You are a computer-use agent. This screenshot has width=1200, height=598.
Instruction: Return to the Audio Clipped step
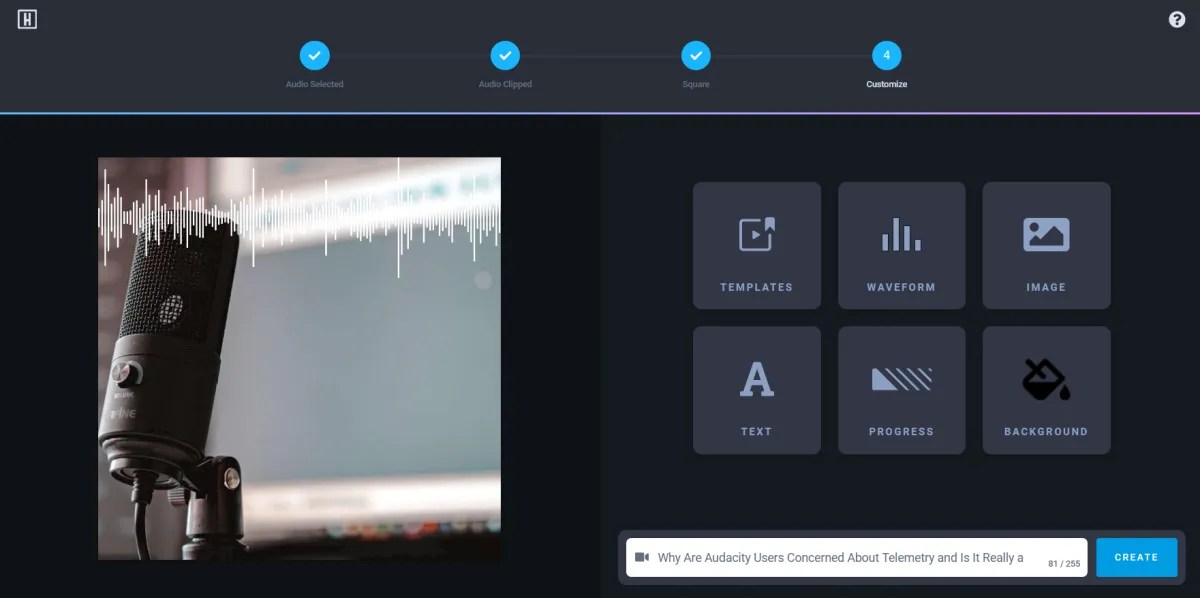[505, 83]
